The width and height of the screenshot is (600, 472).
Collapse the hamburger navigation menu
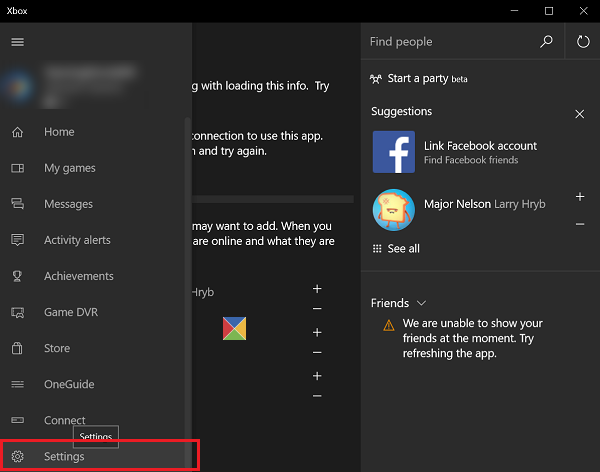click(x=17, y=42)
